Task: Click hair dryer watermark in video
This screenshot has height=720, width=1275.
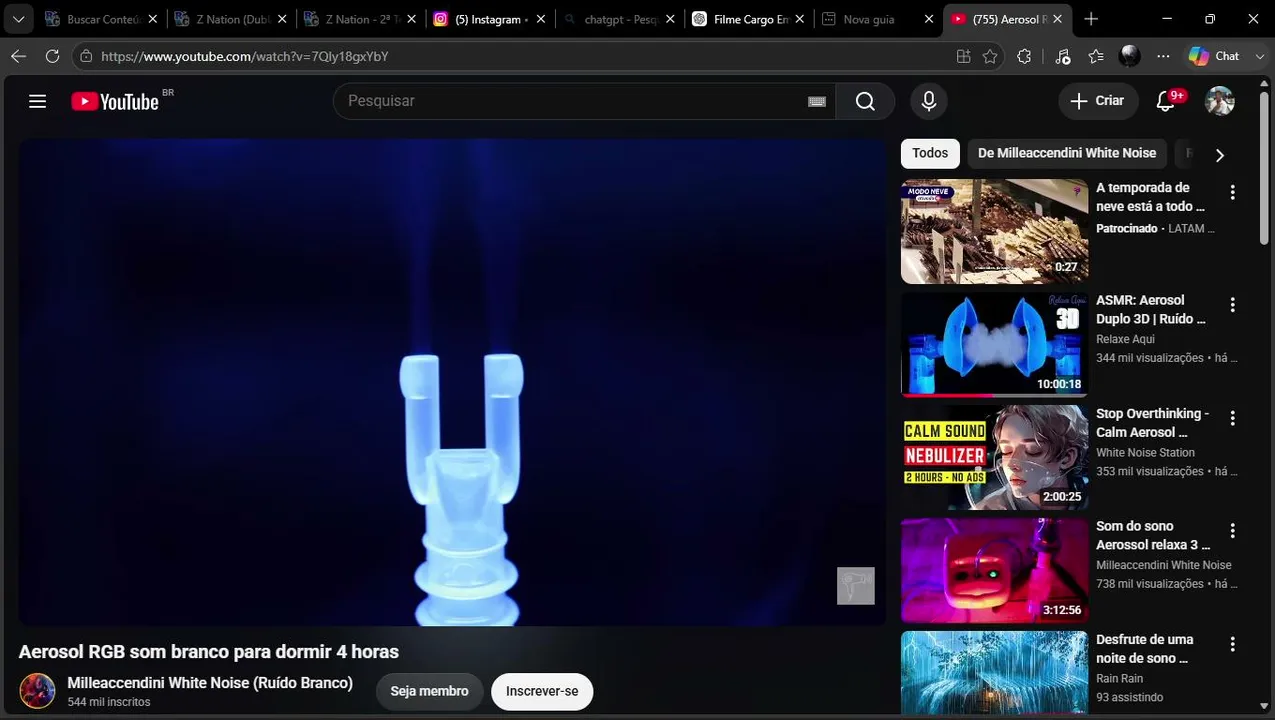Action: pyautogui.click(x=856, y=586)
